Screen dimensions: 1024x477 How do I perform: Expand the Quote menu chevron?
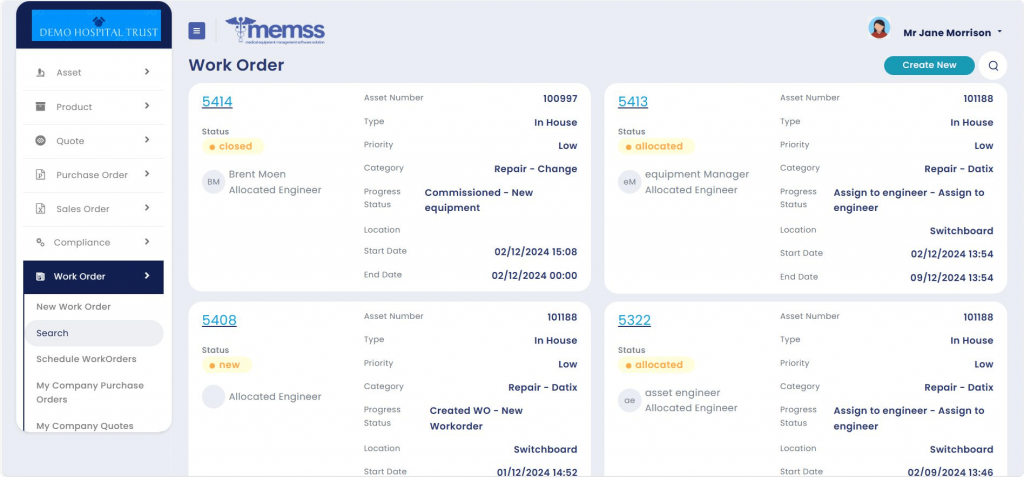point(147,140)
